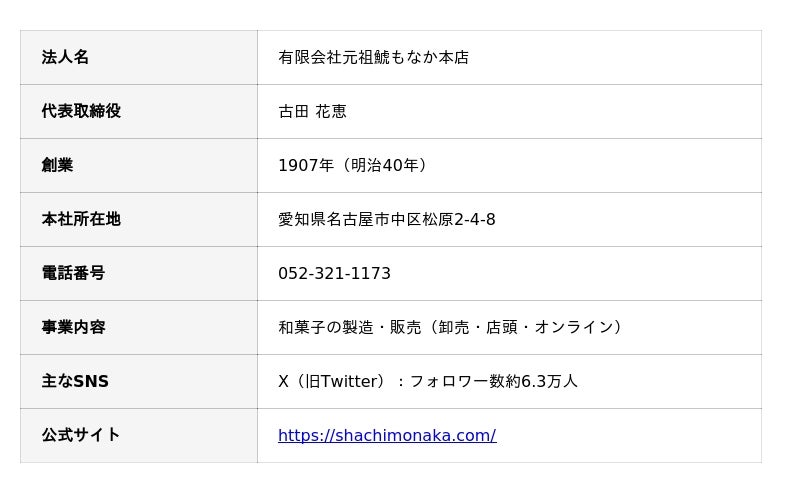
Task: Select the representative's name 古田 花恵
Action: [x=312, y=112]
